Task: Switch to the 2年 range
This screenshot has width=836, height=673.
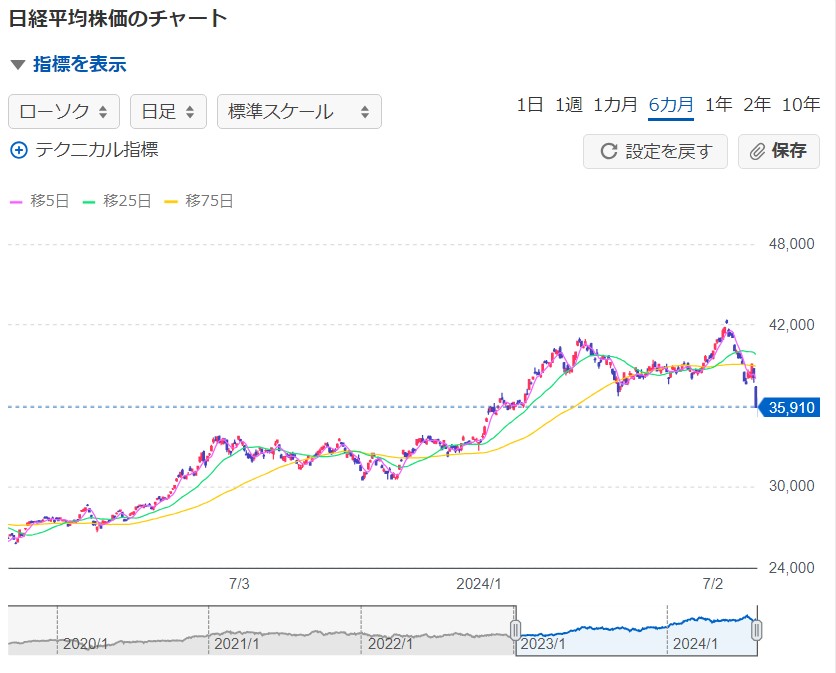Action: click(757, 105)
